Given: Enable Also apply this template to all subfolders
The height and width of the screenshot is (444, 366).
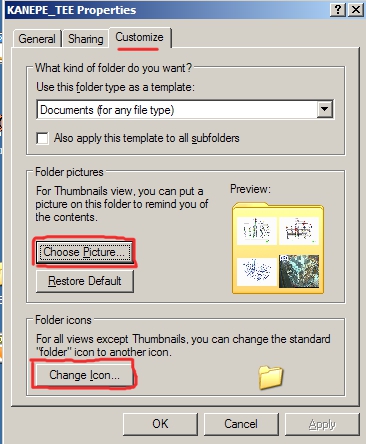Looking at the screenshot, I should click(42, 138).
